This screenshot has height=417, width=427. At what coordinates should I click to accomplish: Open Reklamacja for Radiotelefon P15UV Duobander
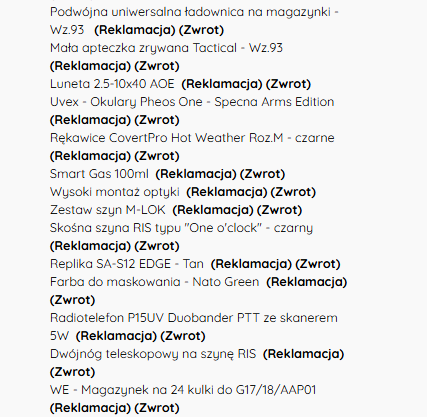tap(116, 336)
